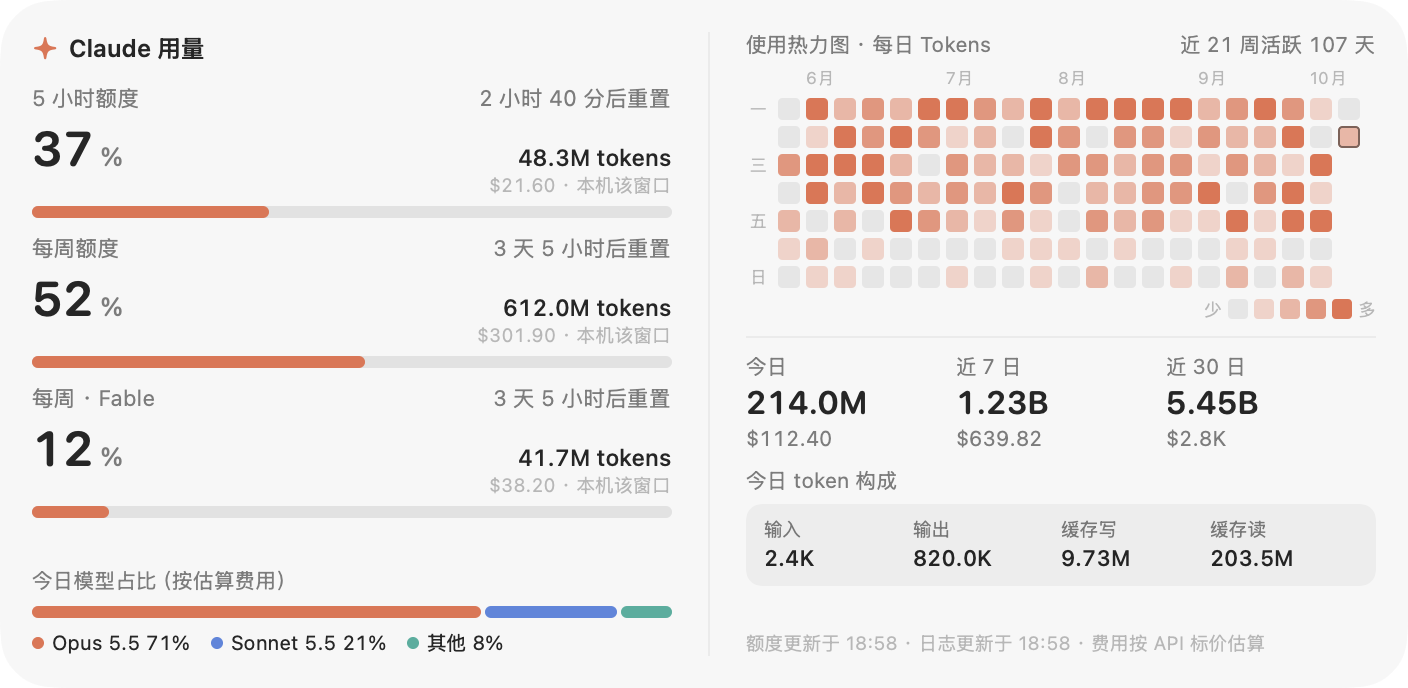Image resolution: width=1408 pixels, height=688 pixels.
Task: Click the 每周 · Fable progress bar
Action: click(x=352, y=512)
